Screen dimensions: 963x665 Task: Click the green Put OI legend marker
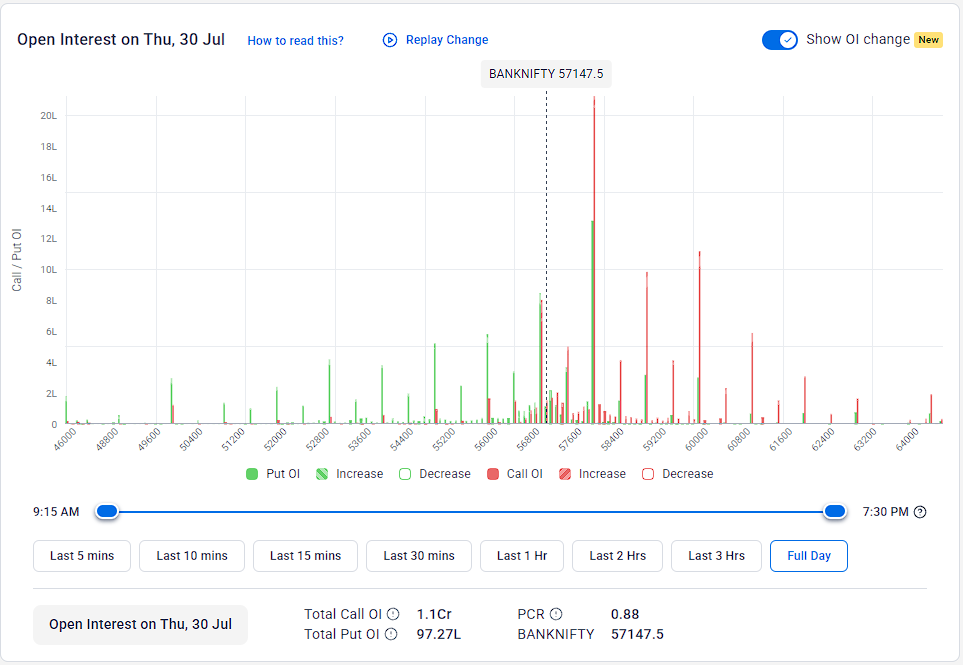click(x=252, y=474)
